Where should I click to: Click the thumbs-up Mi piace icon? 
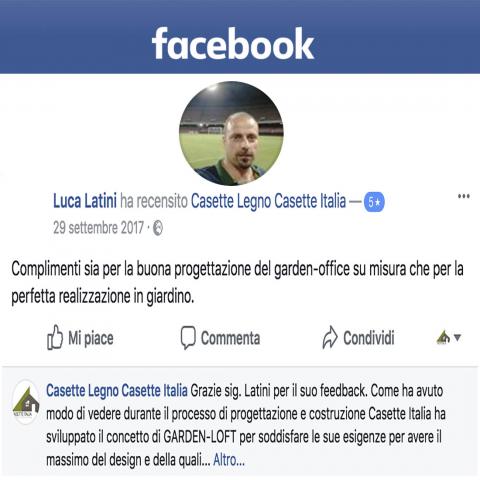click(x=55, y=337)
